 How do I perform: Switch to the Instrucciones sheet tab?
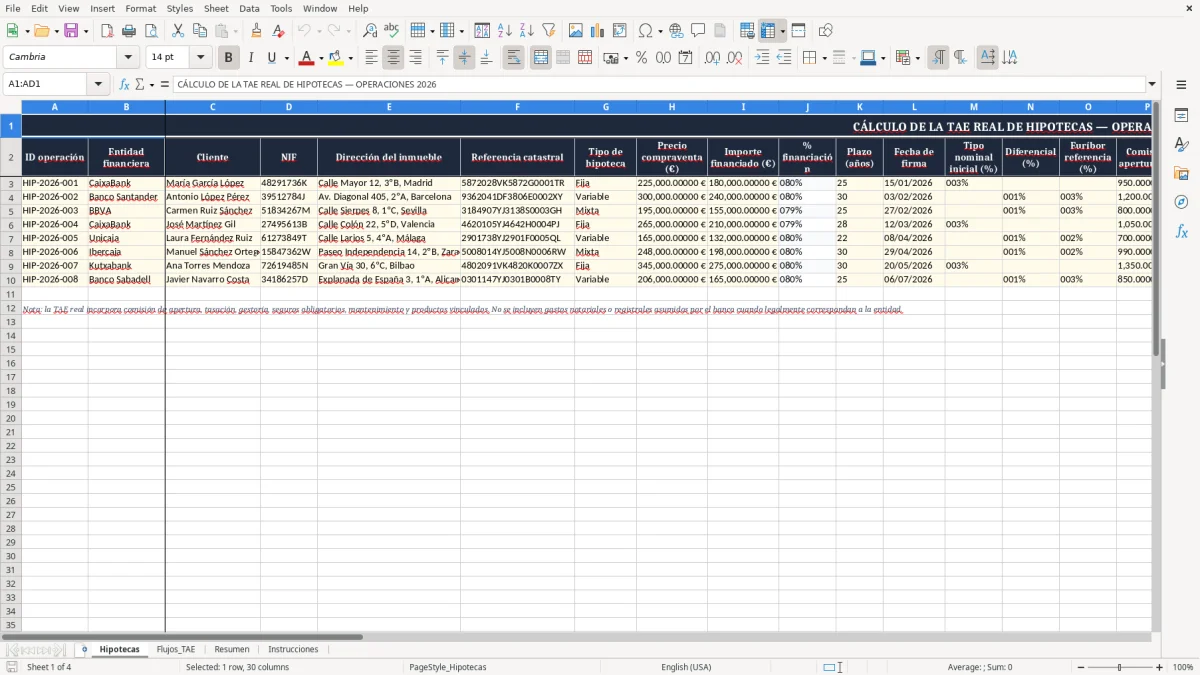(293, 649)
